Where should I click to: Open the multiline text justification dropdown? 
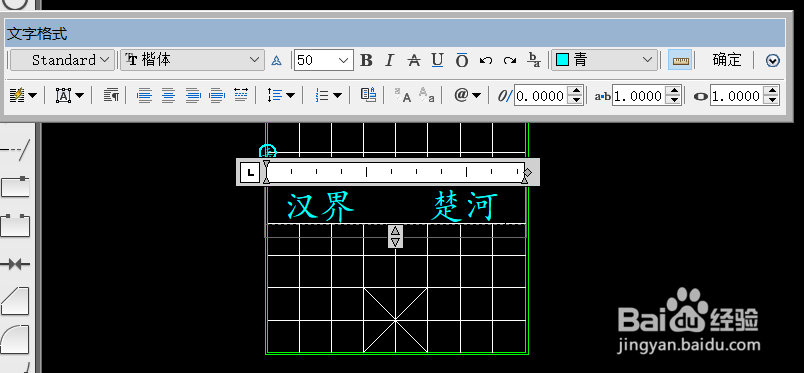pyautogui.click(x=69, y=95)
